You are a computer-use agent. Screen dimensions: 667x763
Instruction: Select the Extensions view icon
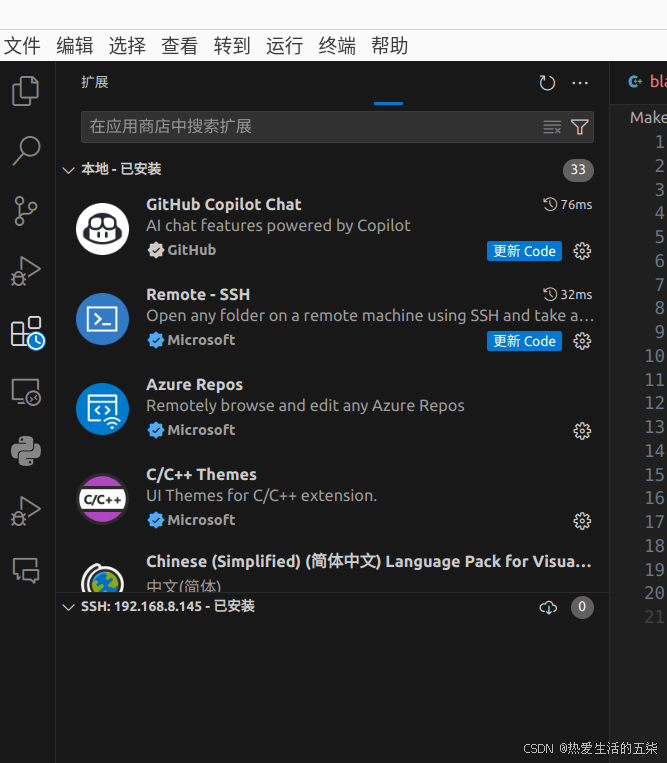coord(27,333)
